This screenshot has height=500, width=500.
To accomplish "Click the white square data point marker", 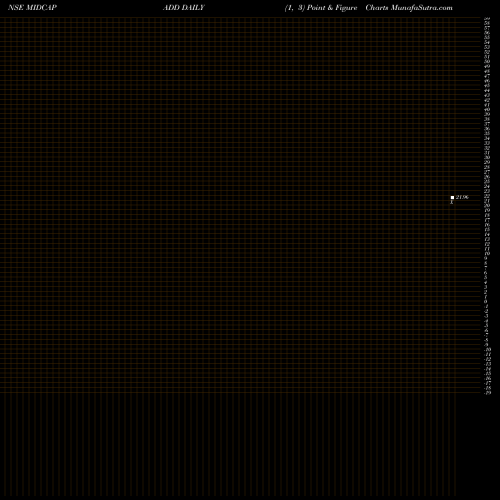I will point(452,197).
